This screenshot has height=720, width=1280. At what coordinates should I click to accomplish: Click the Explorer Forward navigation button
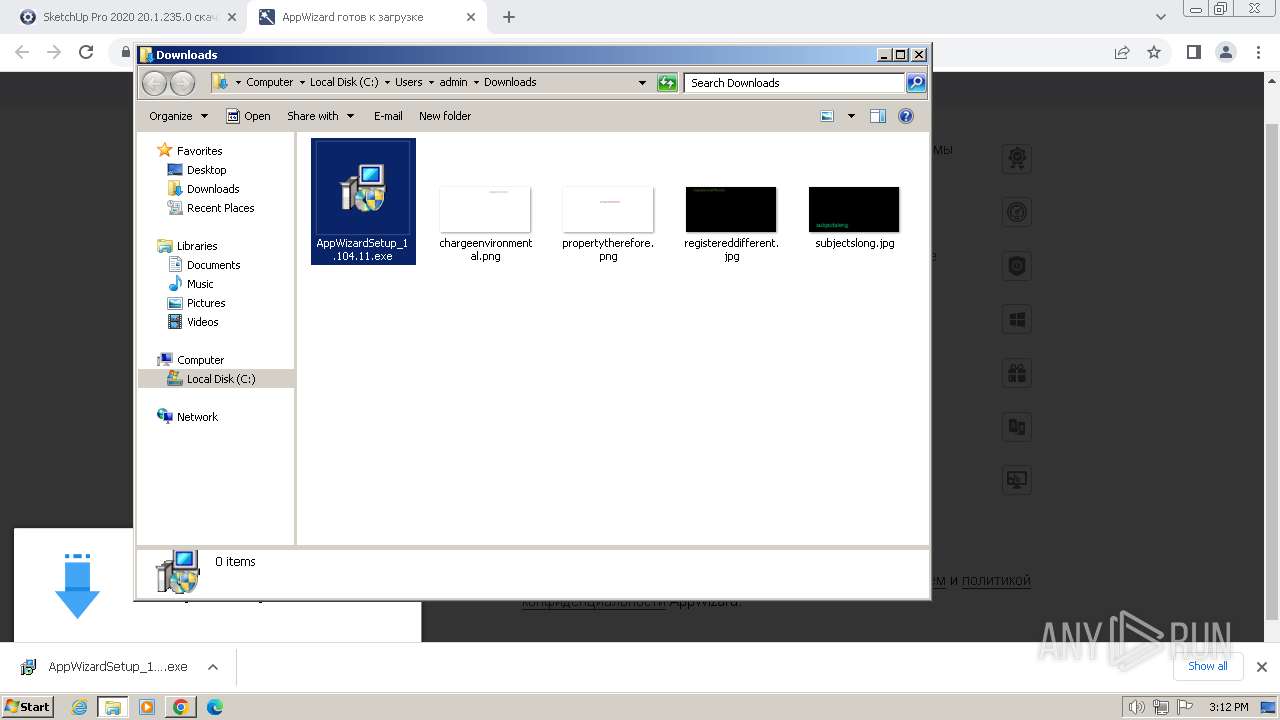tap(182, 83)
